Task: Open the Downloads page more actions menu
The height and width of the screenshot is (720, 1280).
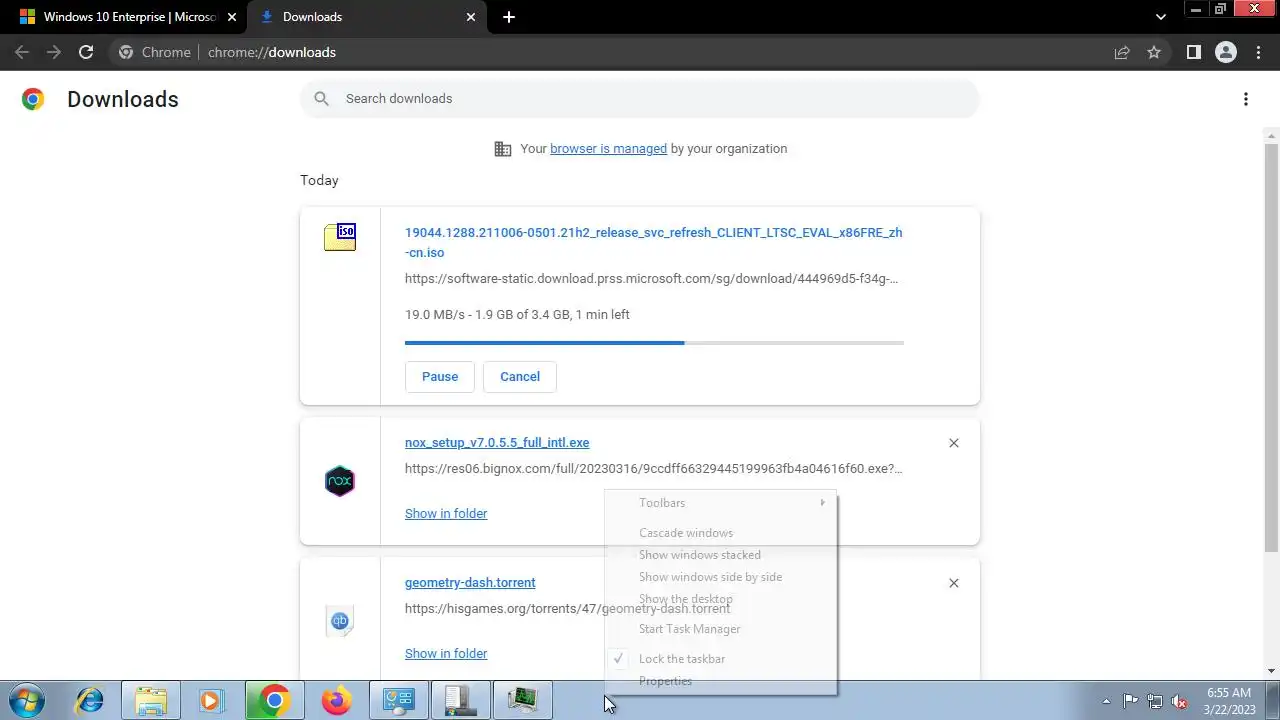Action: (x=1245, y=99)
